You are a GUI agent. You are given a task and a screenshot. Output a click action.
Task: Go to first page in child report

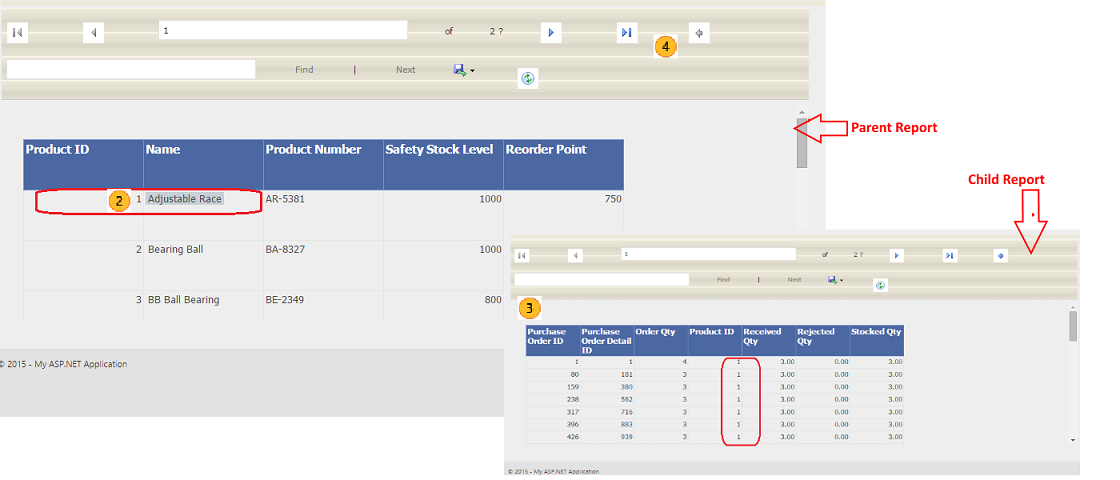521,256
